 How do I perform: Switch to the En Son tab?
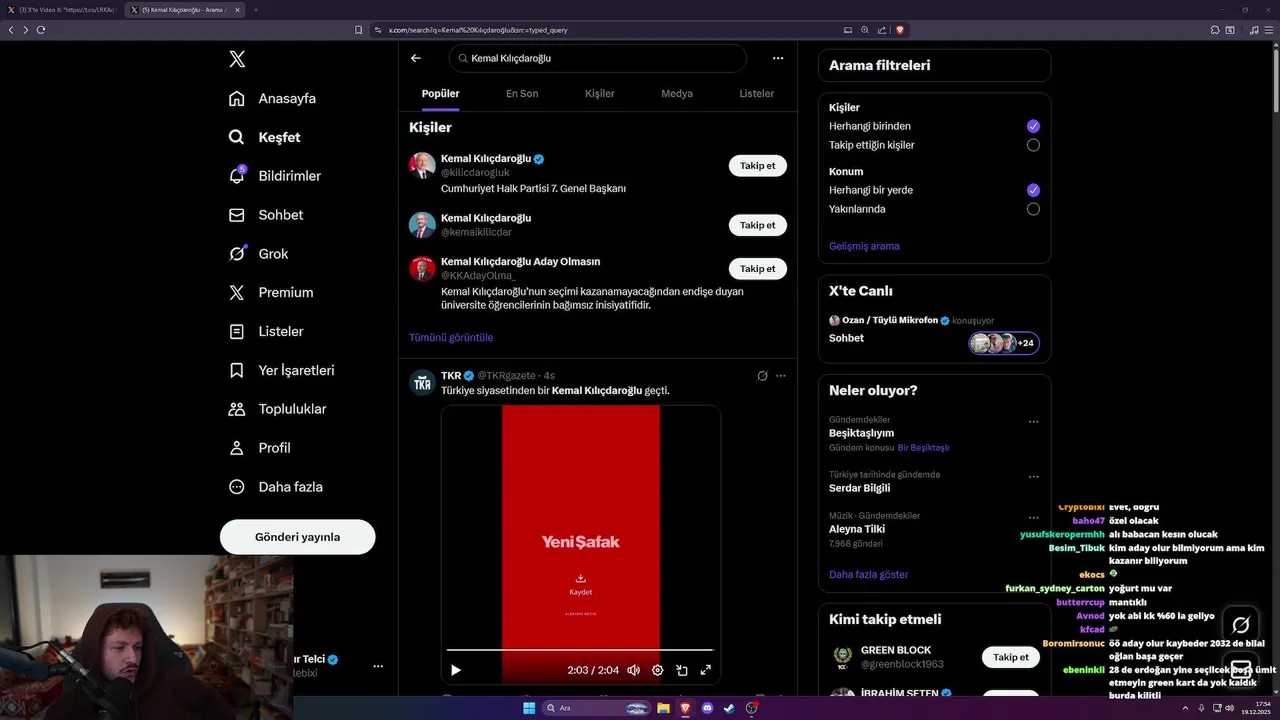pyautogui.click(x=522, y=94)
